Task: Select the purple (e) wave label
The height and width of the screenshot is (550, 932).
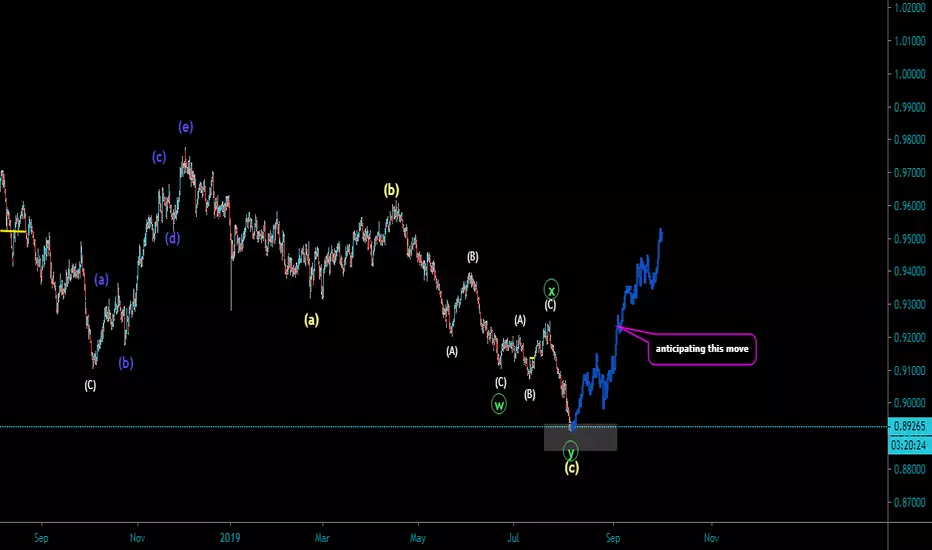Action: click(185, 127)
